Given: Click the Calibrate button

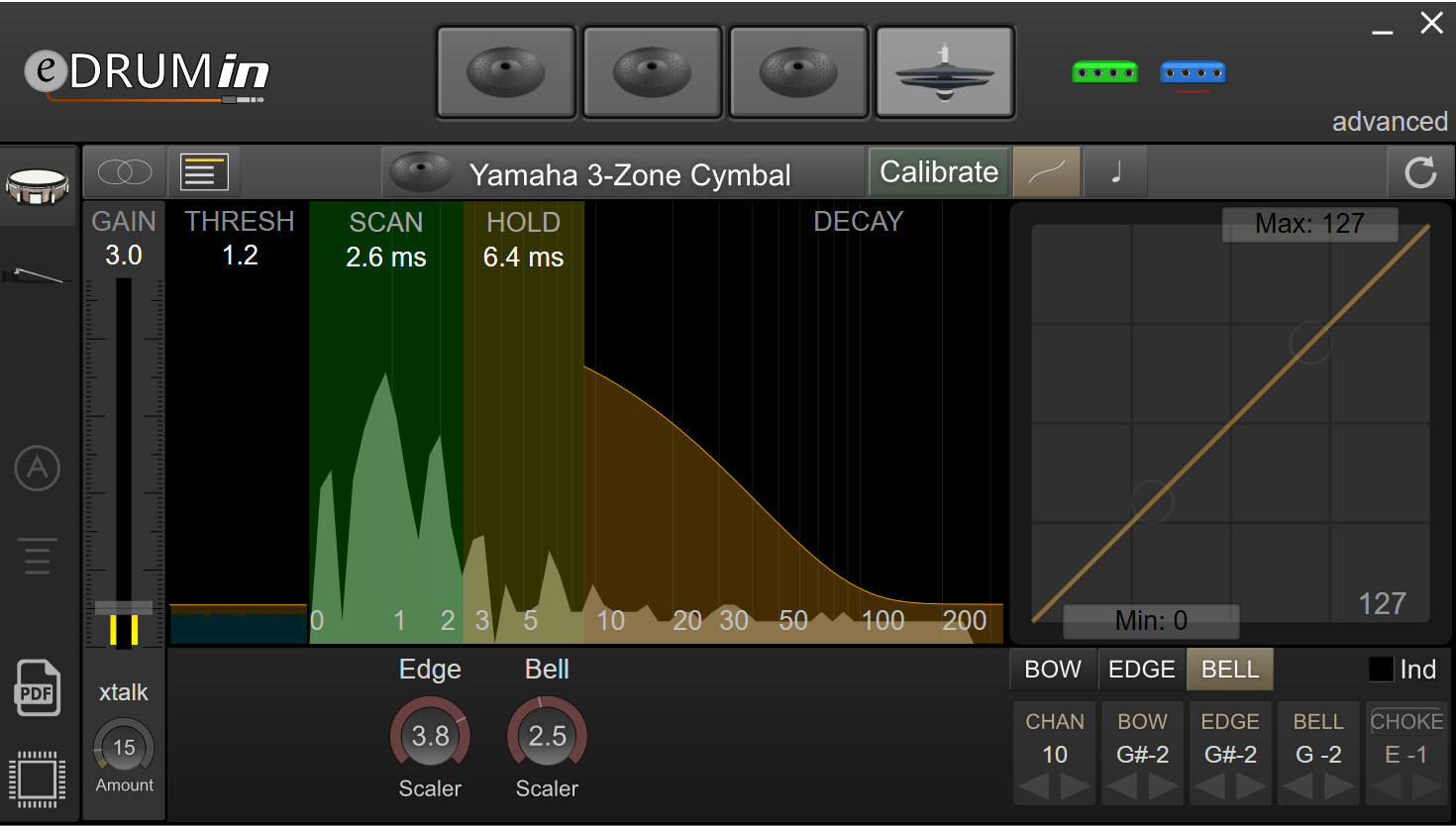Looking at the screenshot, I should 939,172.
